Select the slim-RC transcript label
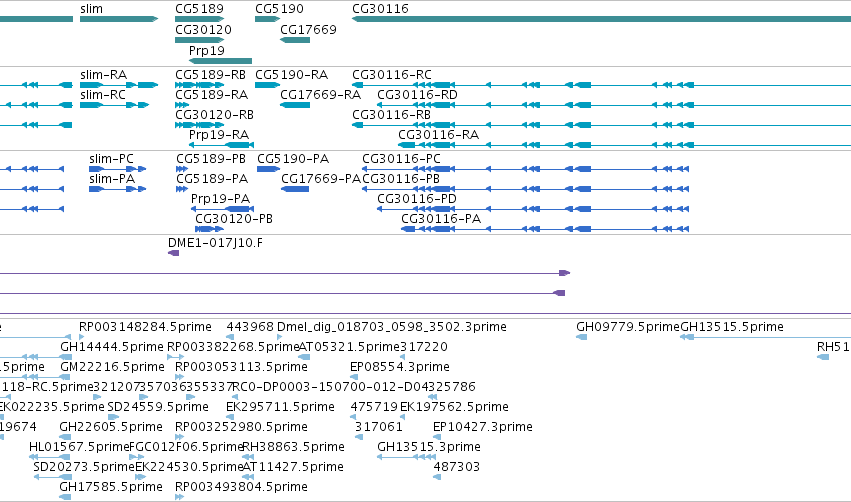 coord(103,94)
